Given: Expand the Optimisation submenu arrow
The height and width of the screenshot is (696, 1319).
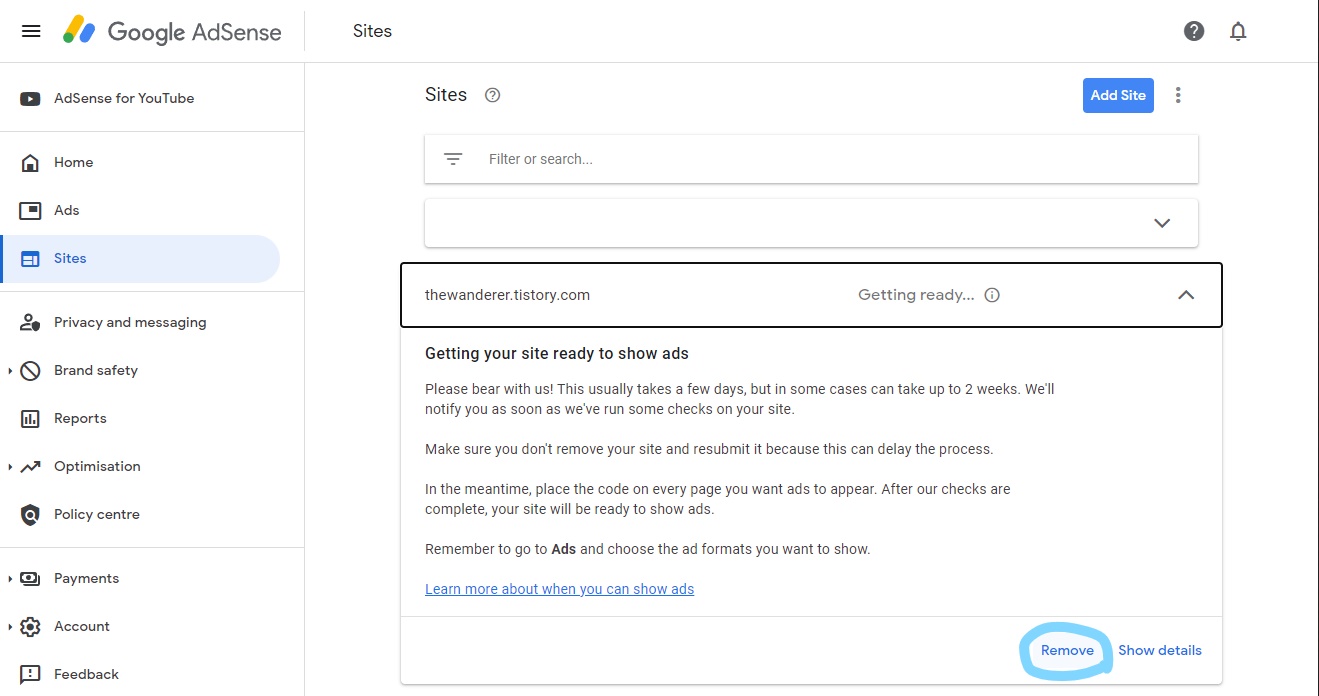Looking at the screenshot, I should pyautogui.click(x=10, y=466).
